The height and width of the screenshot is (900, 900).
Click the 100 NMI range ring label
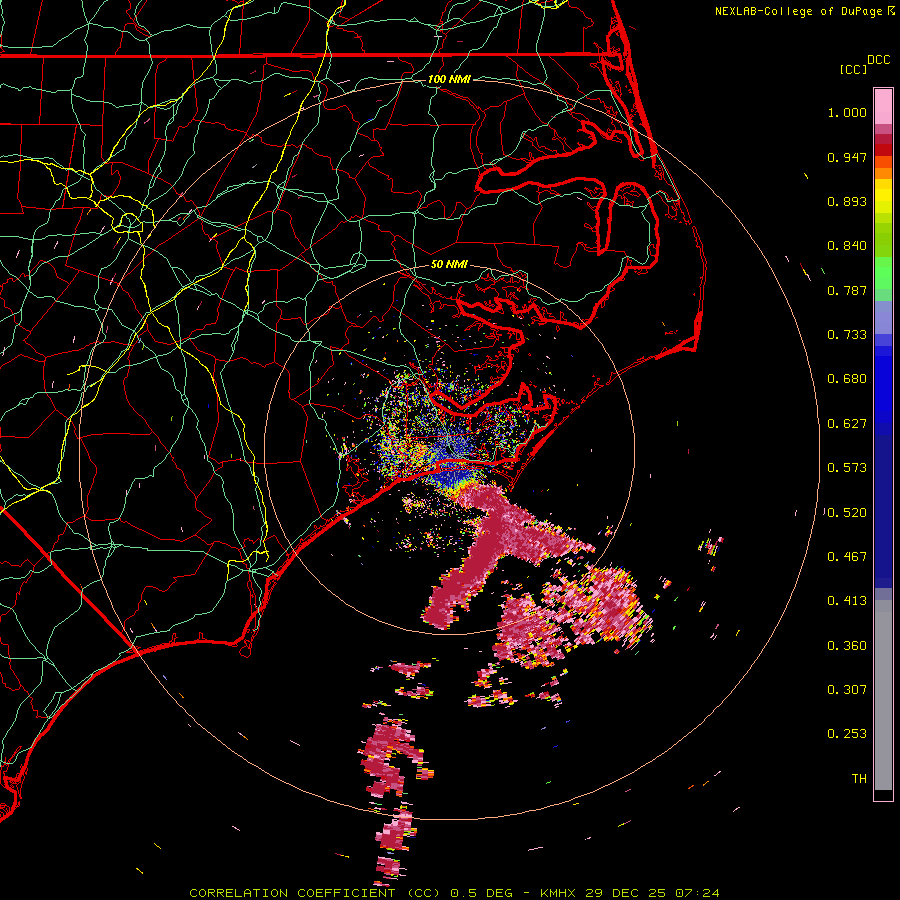tap(449, 79)
